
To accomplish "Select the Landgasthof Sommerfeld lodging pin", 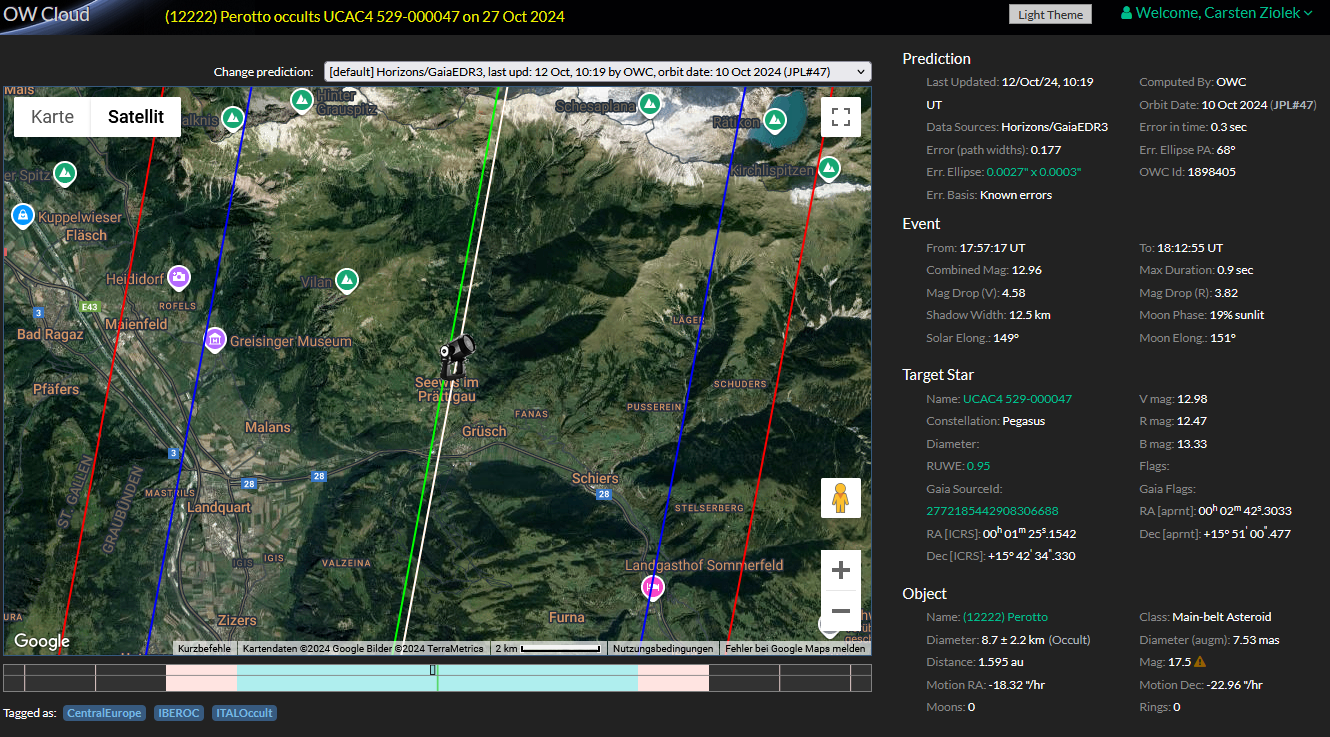I will [652, 586].
